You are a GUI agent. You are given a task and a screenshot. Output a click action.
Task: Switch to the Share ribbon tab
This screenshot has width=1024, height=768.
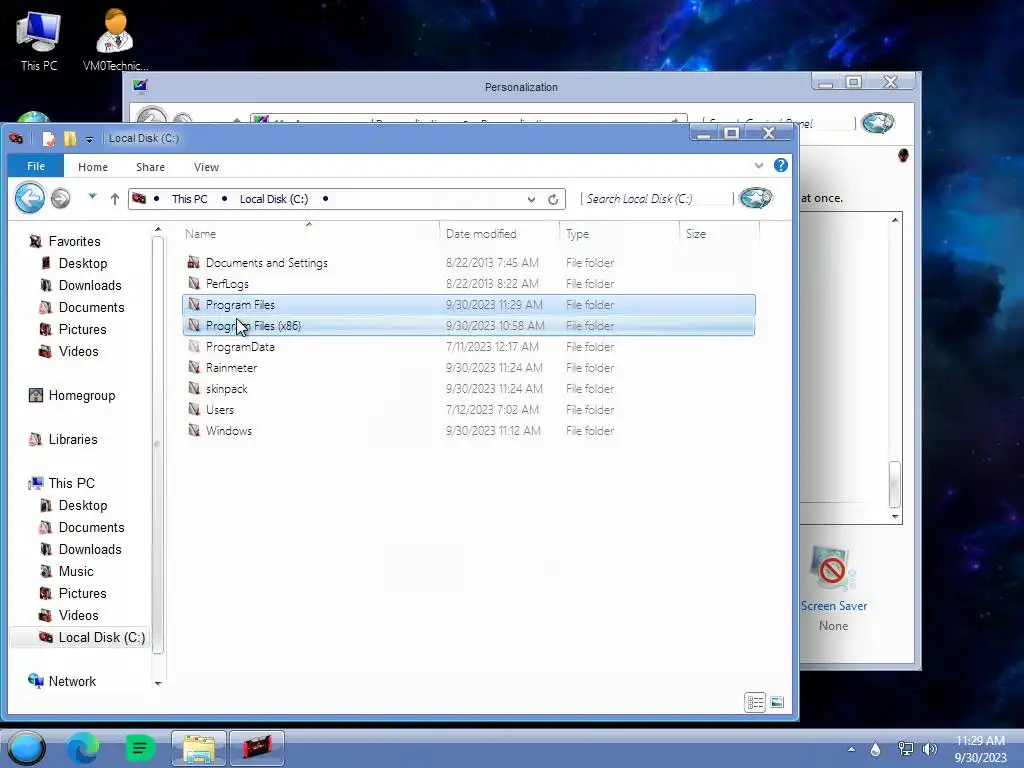[x=150, y=167]
